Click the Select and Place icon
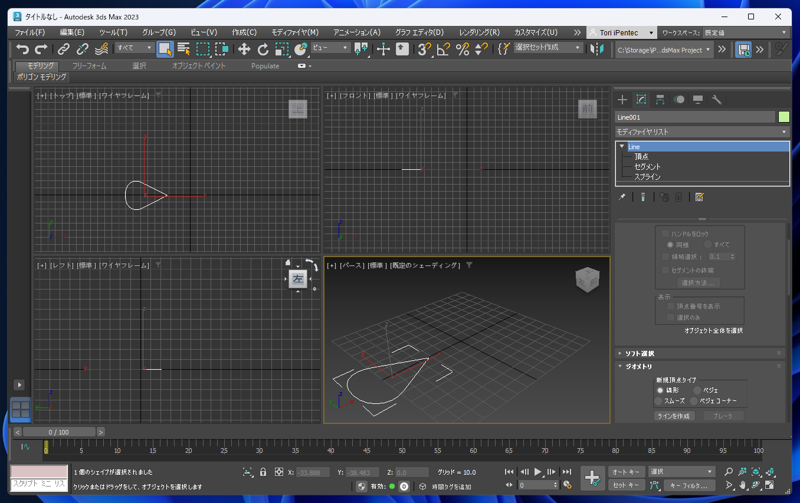The height and width of the screenshot is (503, 800). pos(301,49)
